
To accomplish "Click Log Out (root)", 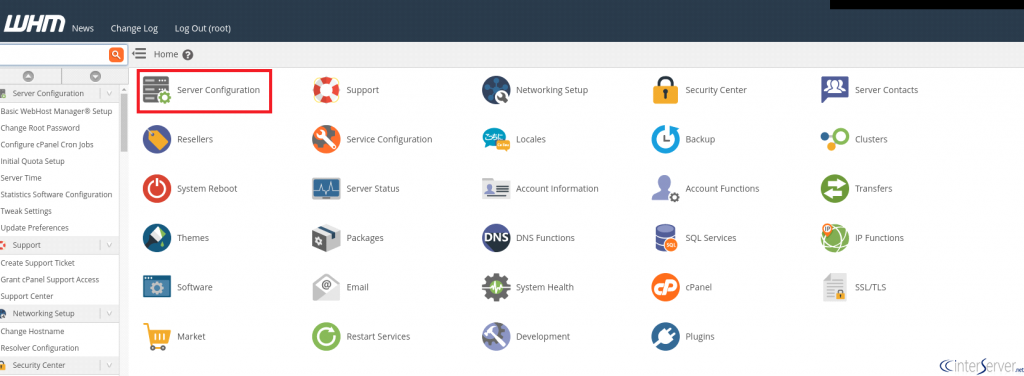I will (x=202, y=28).
